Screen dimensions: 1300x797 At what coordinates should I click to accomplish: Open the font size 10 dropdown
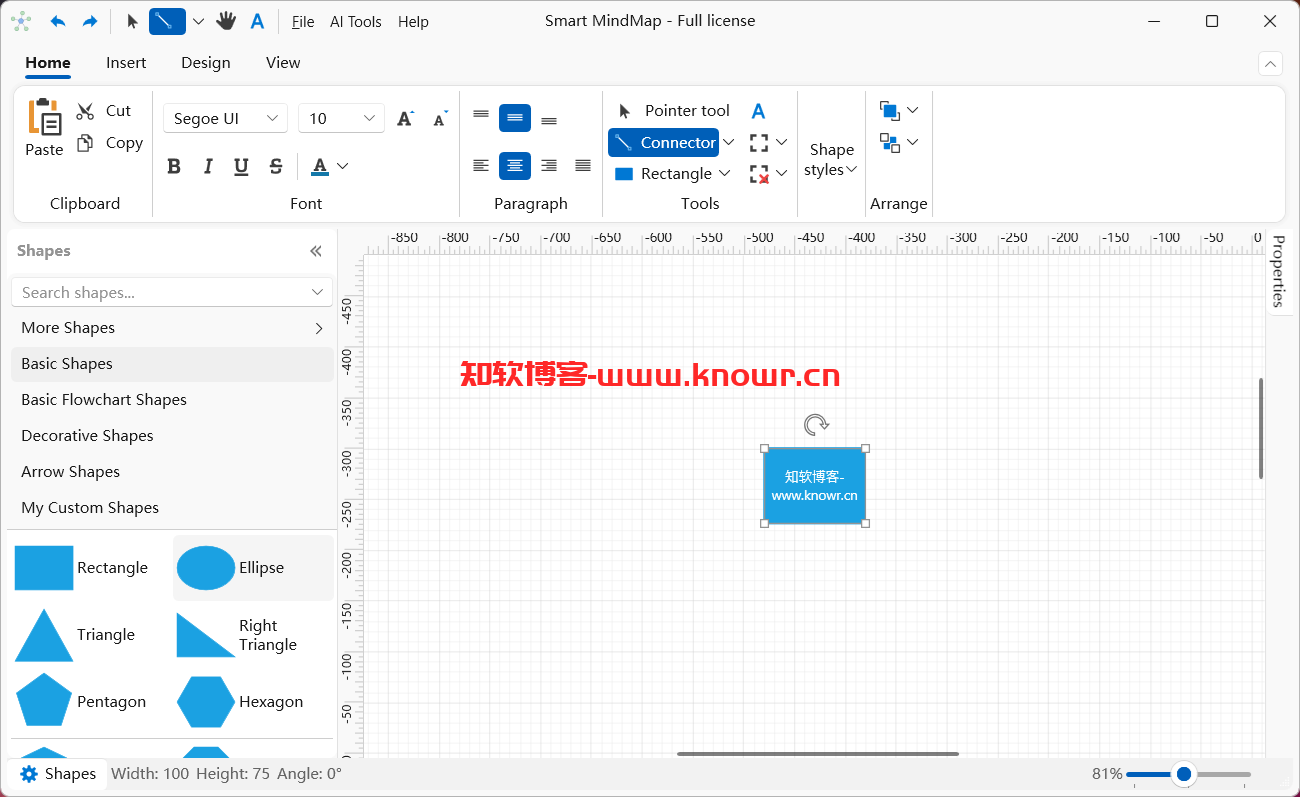point(341,118)
